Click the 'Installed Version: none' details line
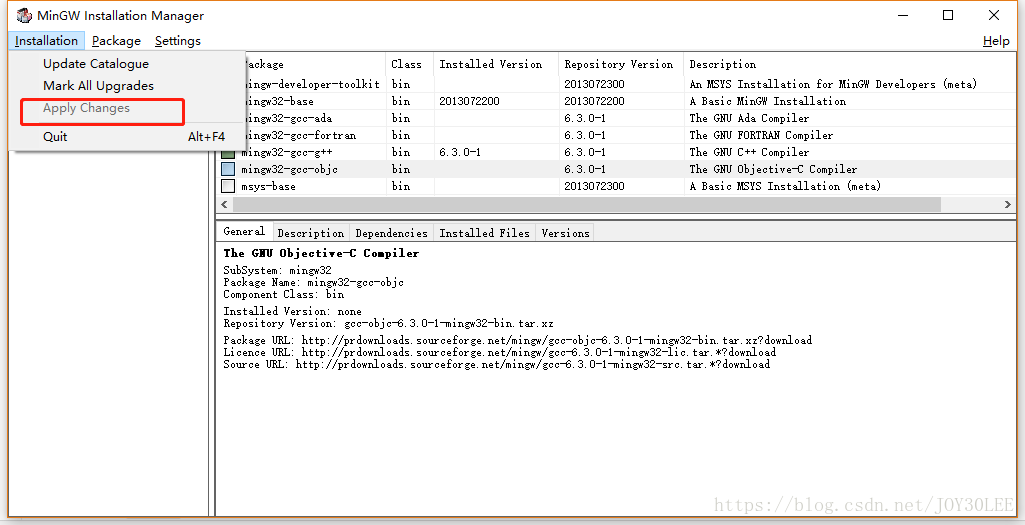 292,312
